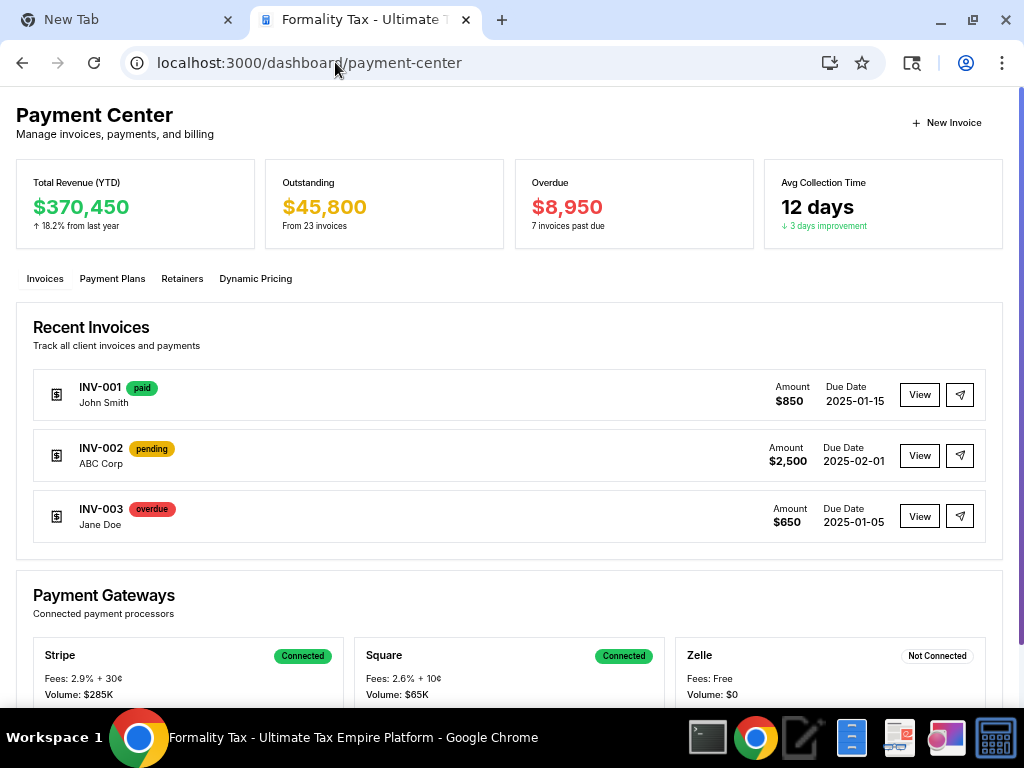Reload the page with the refresh icon
The width and height of the screenshot is (1024, 768).
(94, 63)
